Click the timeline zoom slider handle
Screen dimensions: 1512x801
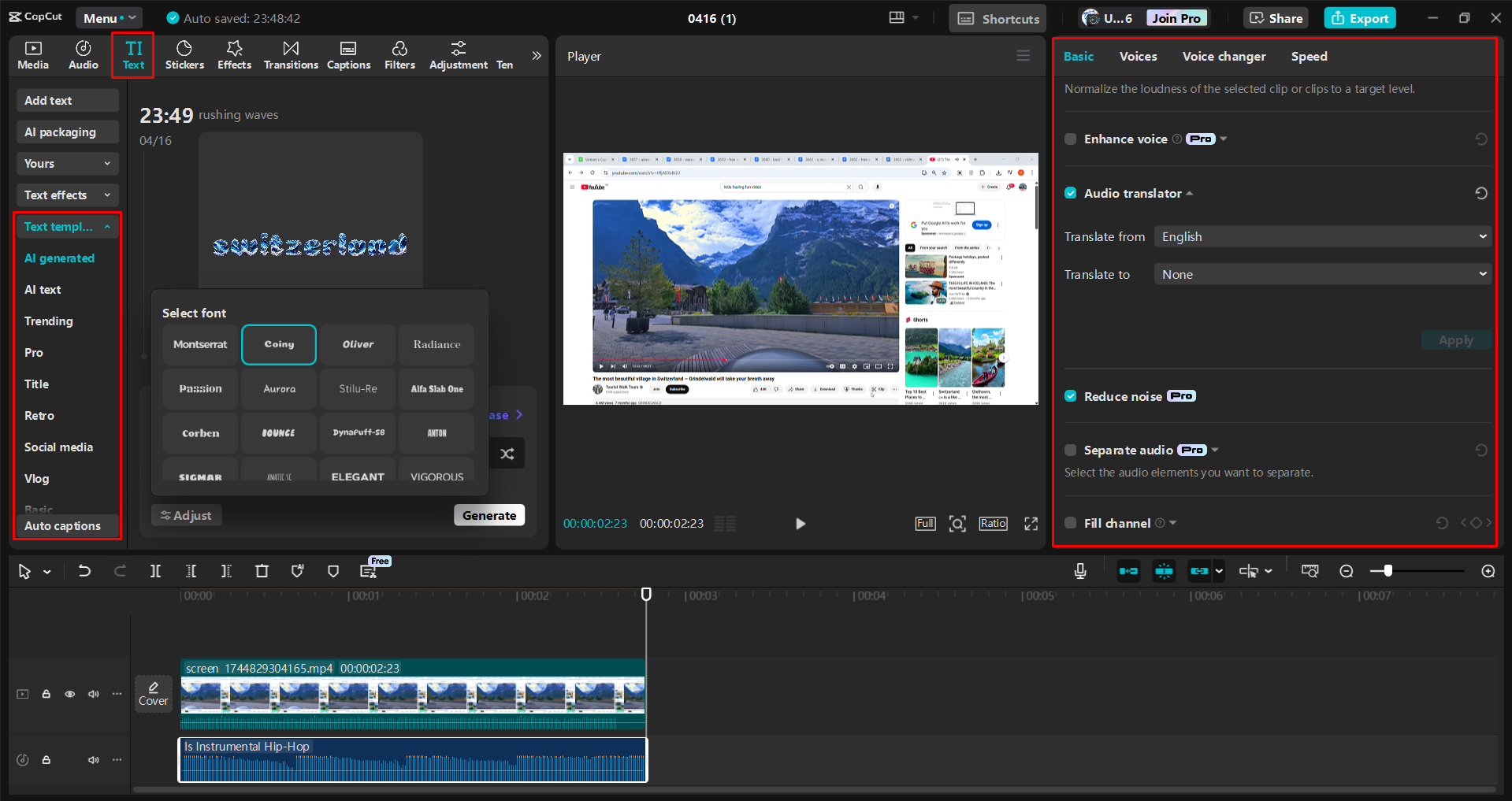coord(1388,571)
